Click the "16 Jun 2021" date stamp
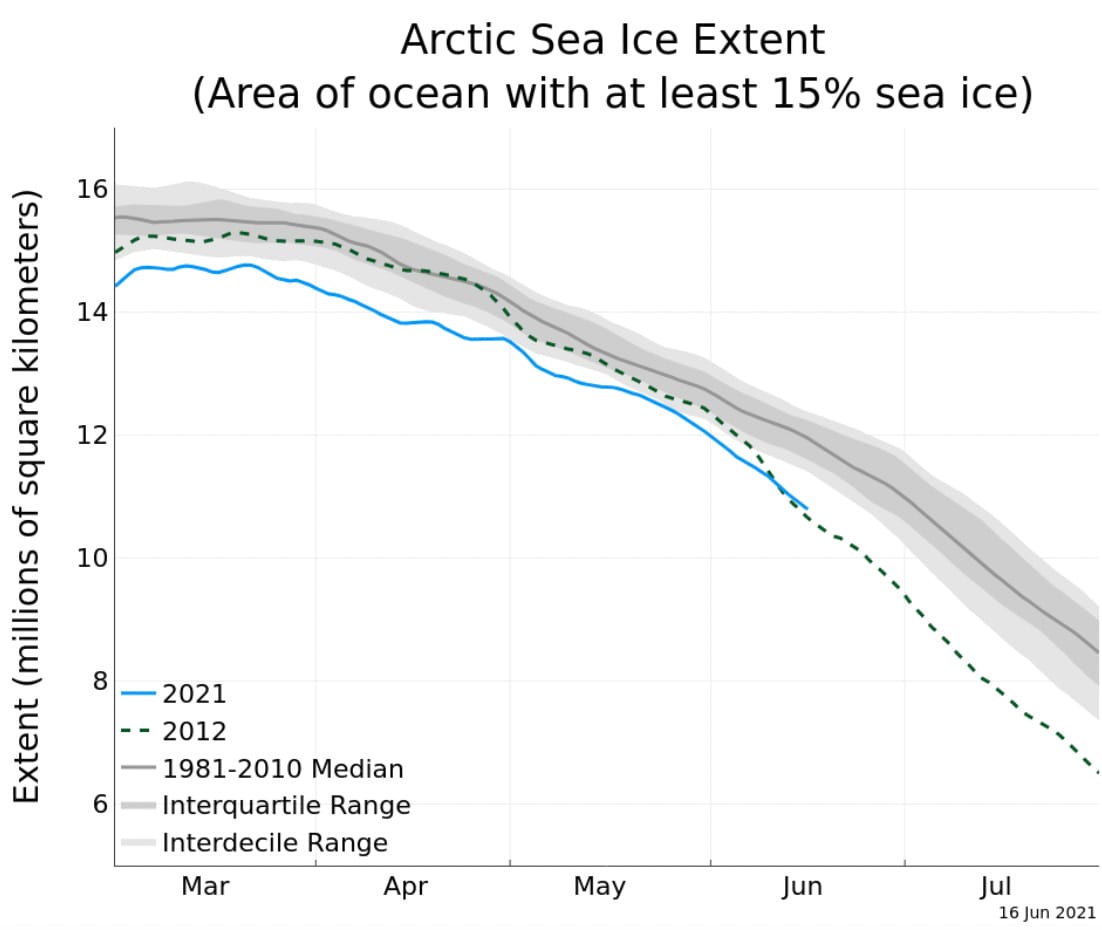Image resolution: width=1102 pixels, height=930 pixels. (x=1047, y=913)
